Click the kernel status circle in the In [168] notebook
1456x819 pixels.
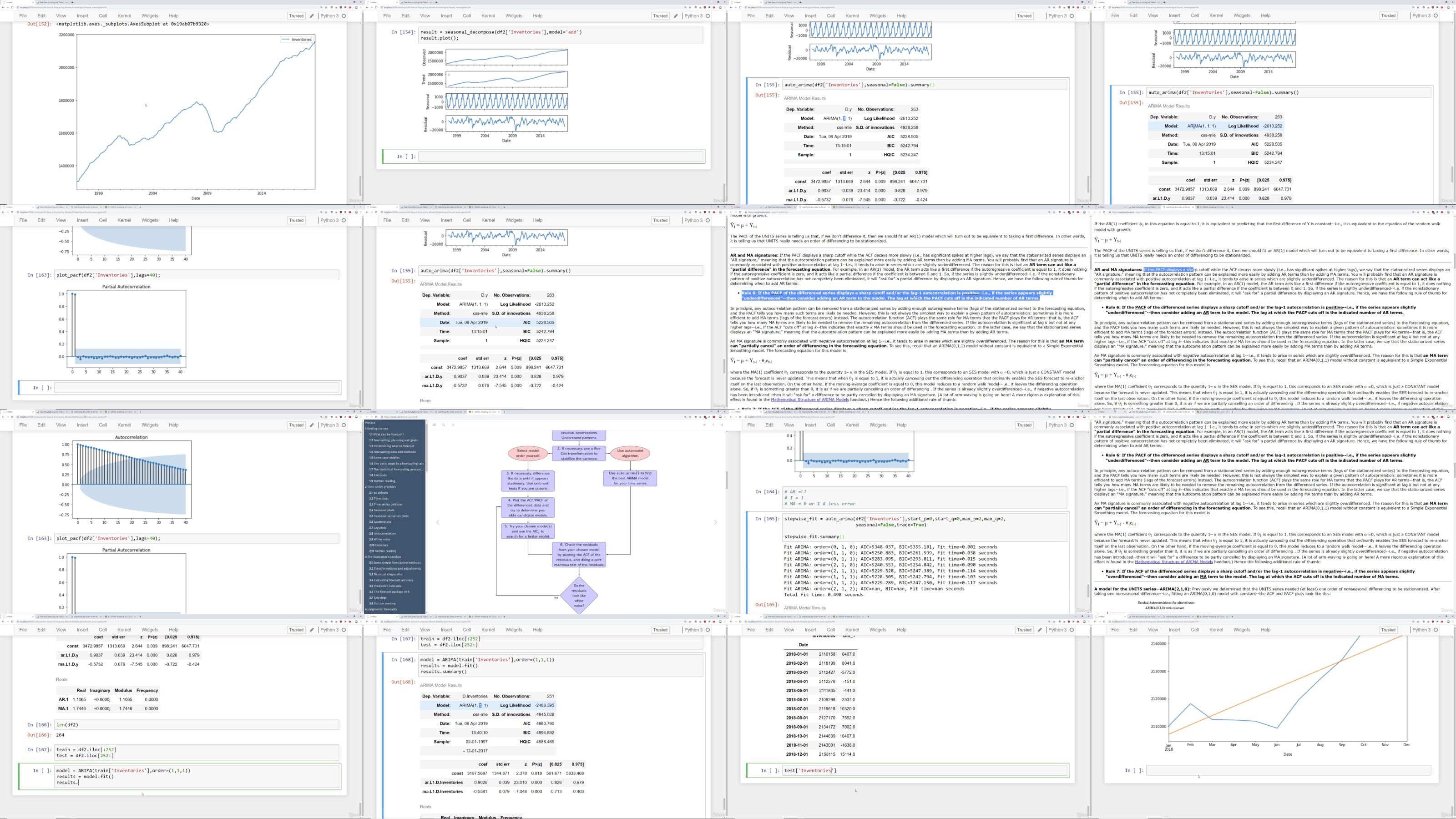(x=708, y=630)
